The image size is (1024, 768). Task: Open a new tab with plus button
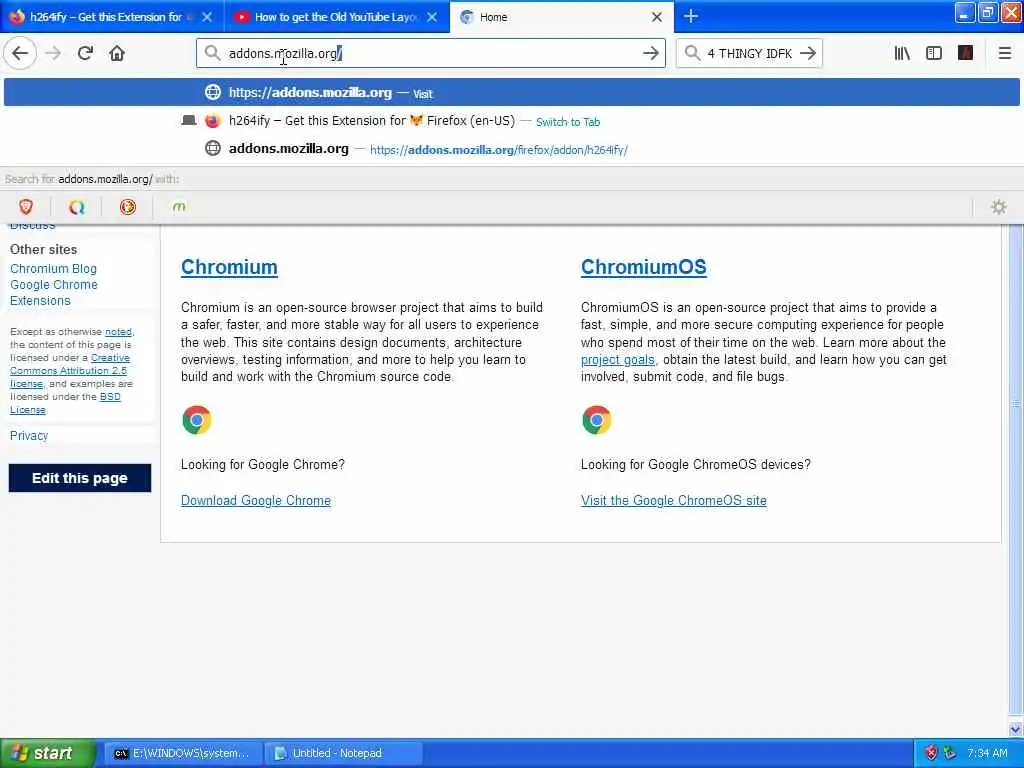pos(690,16)
